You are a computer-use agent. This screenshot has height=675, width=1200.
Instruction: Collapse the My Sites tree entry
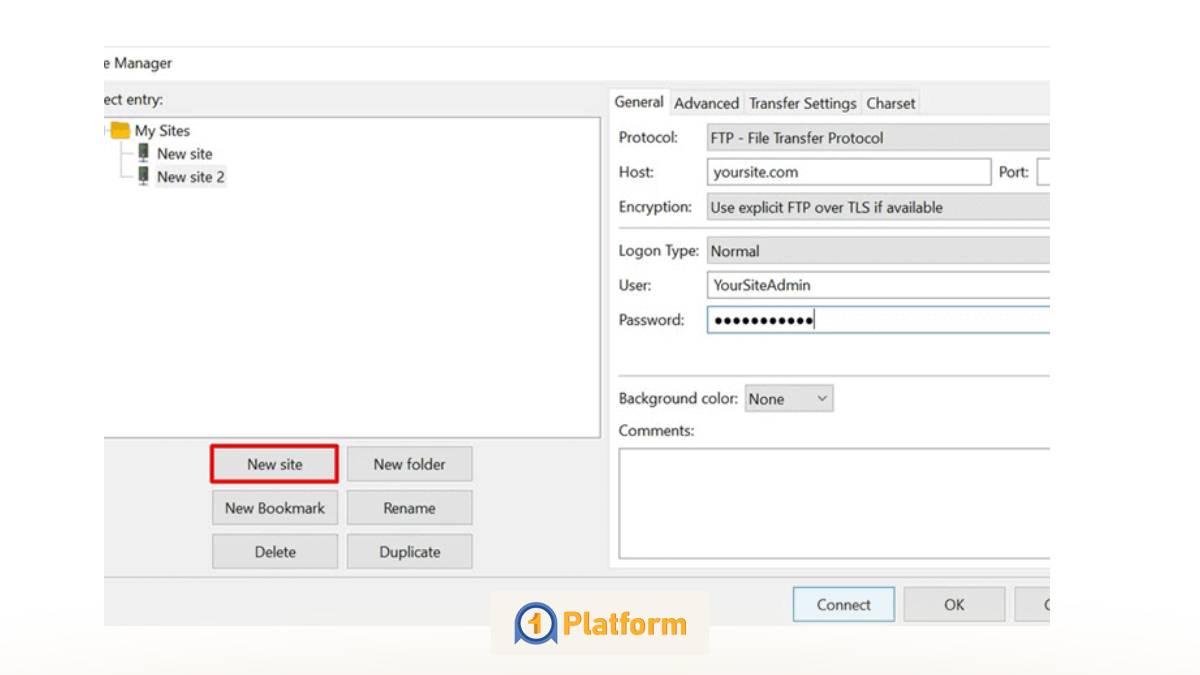(x=104, y=130)
